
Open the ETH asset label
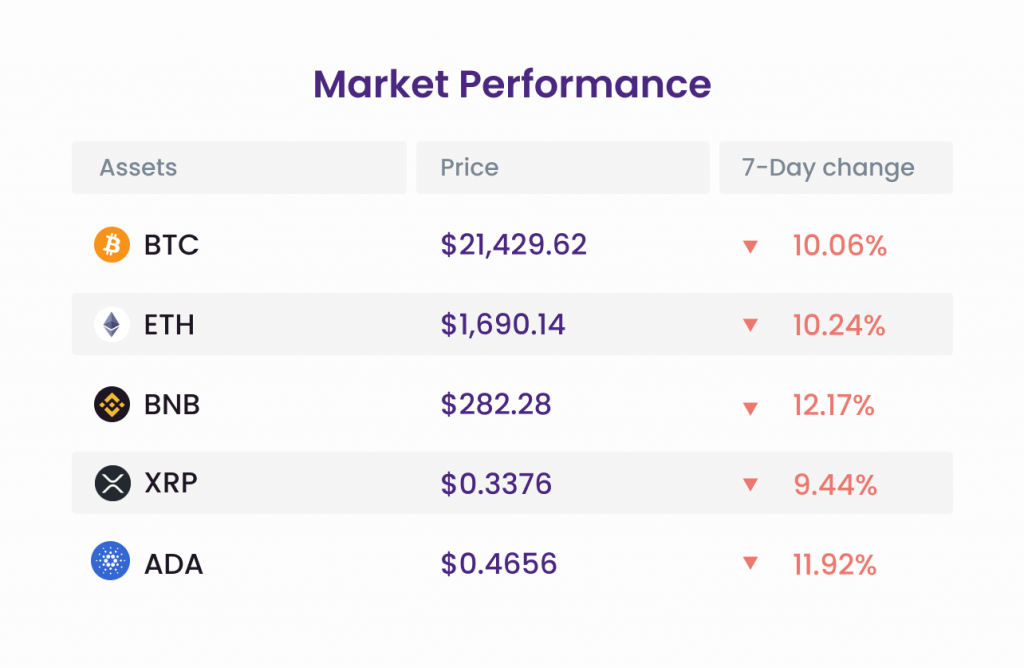[169, 325]
